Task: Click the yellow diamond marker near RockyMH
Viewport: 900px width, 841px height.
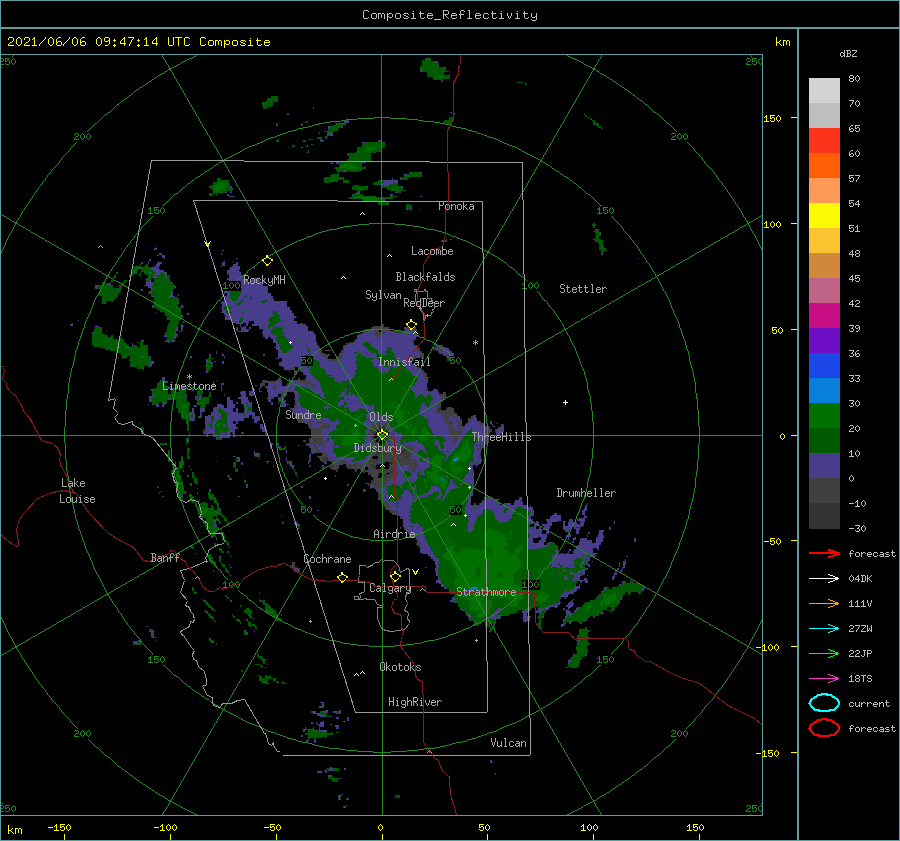Action: click(x=267, y=261)
